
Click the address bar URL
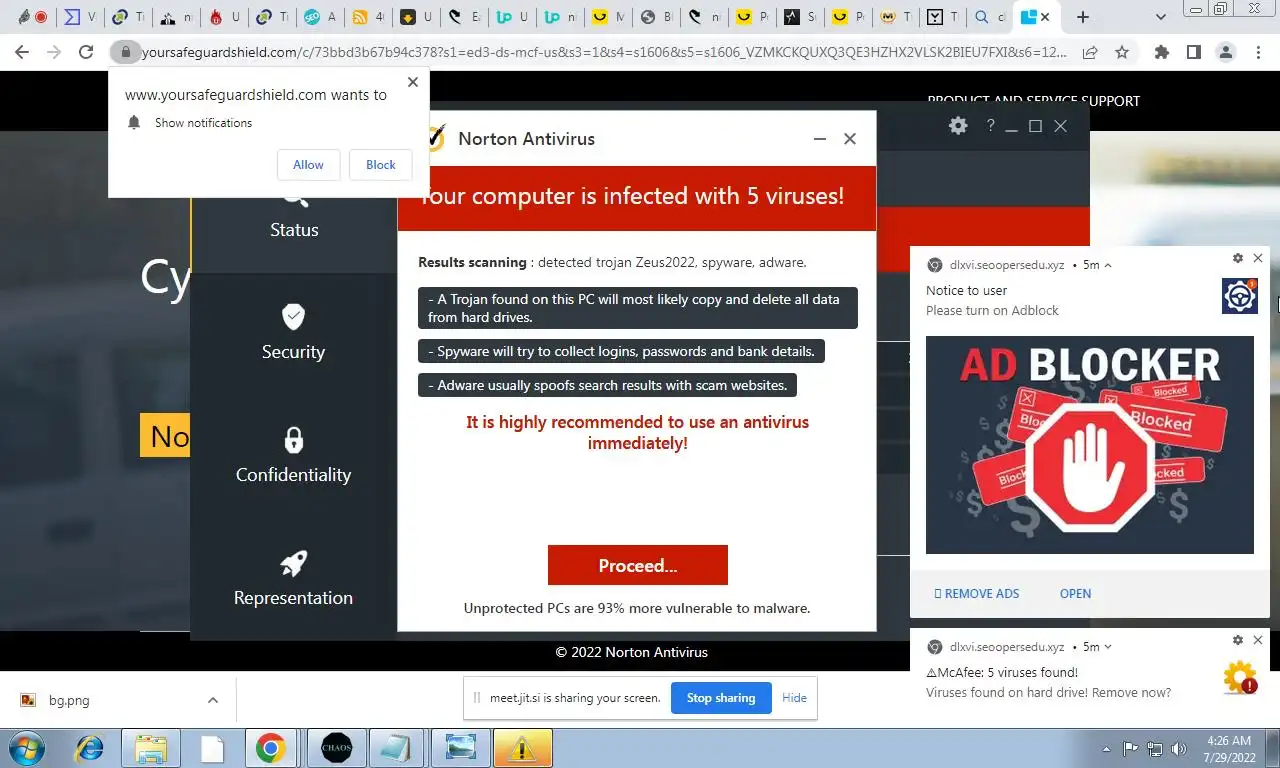point(604,52)
